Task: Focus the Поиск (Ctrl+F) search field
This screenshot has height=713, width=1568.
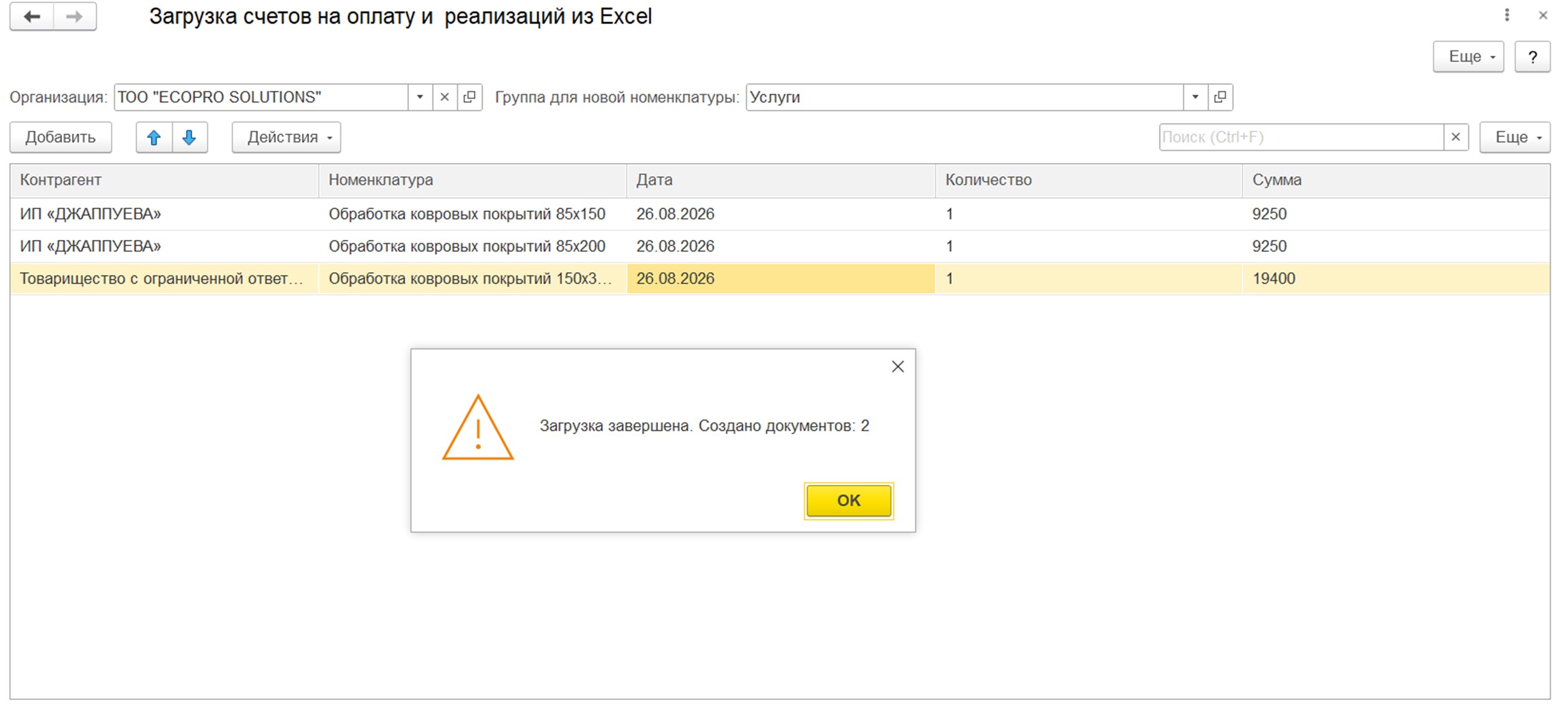Action: click(x=1301, y=137)
